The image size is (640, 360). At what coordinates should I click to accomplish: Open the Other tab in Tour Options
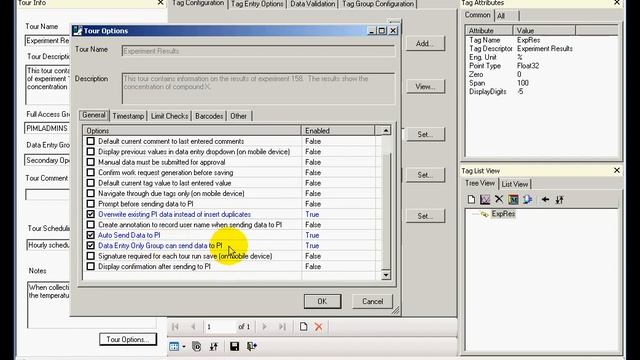pos(238,116)
